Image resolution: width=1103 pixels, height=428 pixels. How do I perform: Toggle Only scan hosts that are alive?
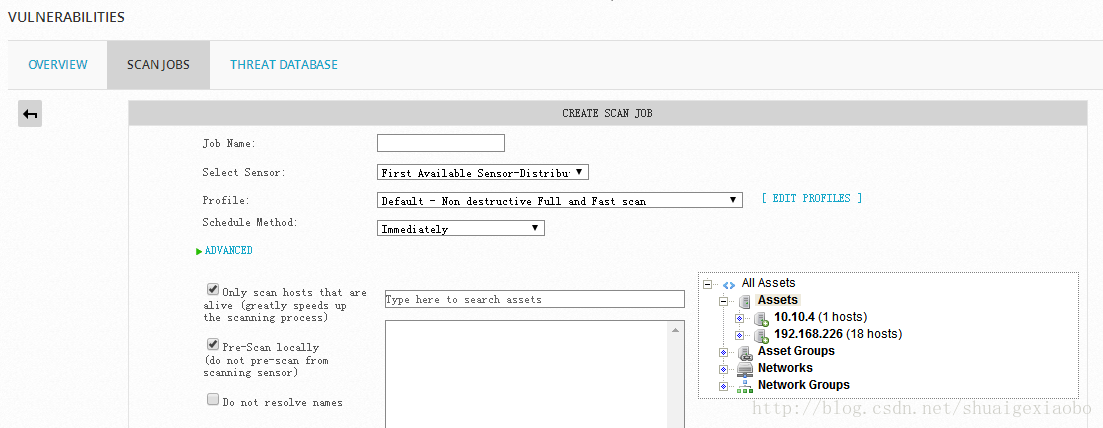coord(212,289)
